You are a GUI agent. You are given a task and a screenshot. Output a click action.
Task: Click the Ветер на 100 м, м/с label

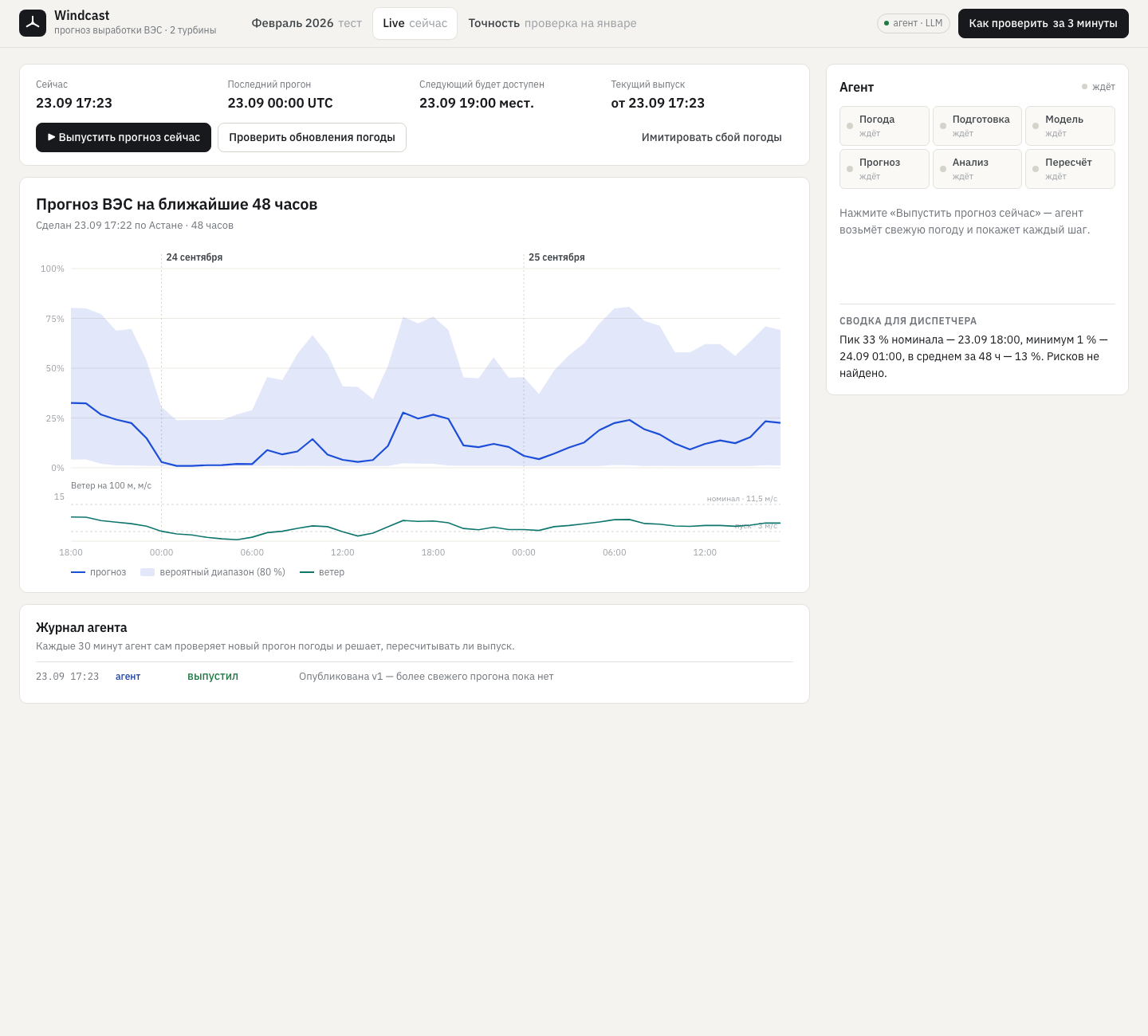click(x=111, y=485)
